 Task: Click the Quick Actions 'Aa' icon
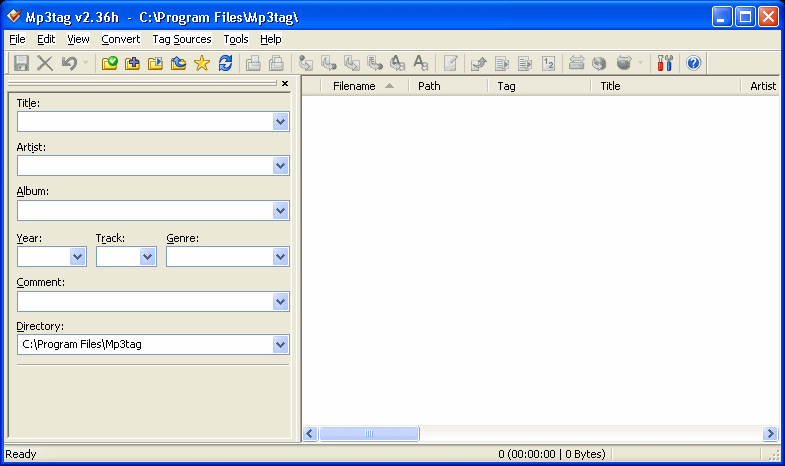coord(421,63)
